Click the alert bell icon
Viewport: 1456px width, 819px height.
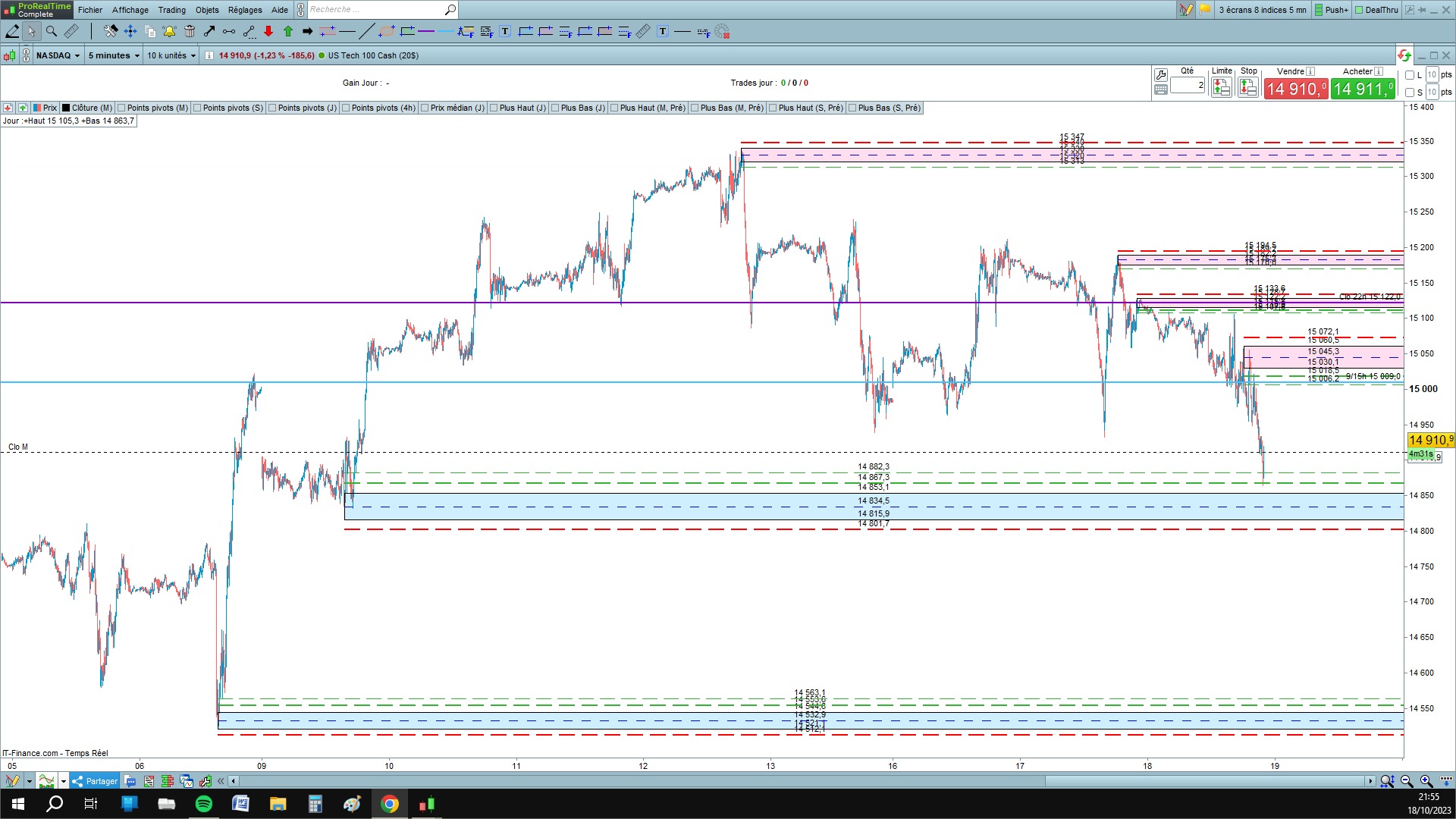click(x=169, y=31)
